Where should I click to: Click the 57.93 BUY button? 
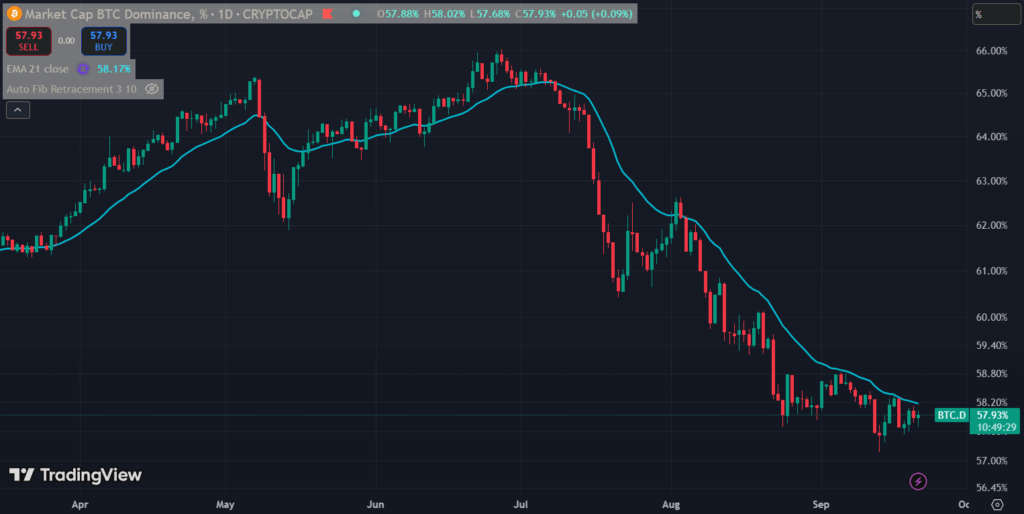click(104, 40)
